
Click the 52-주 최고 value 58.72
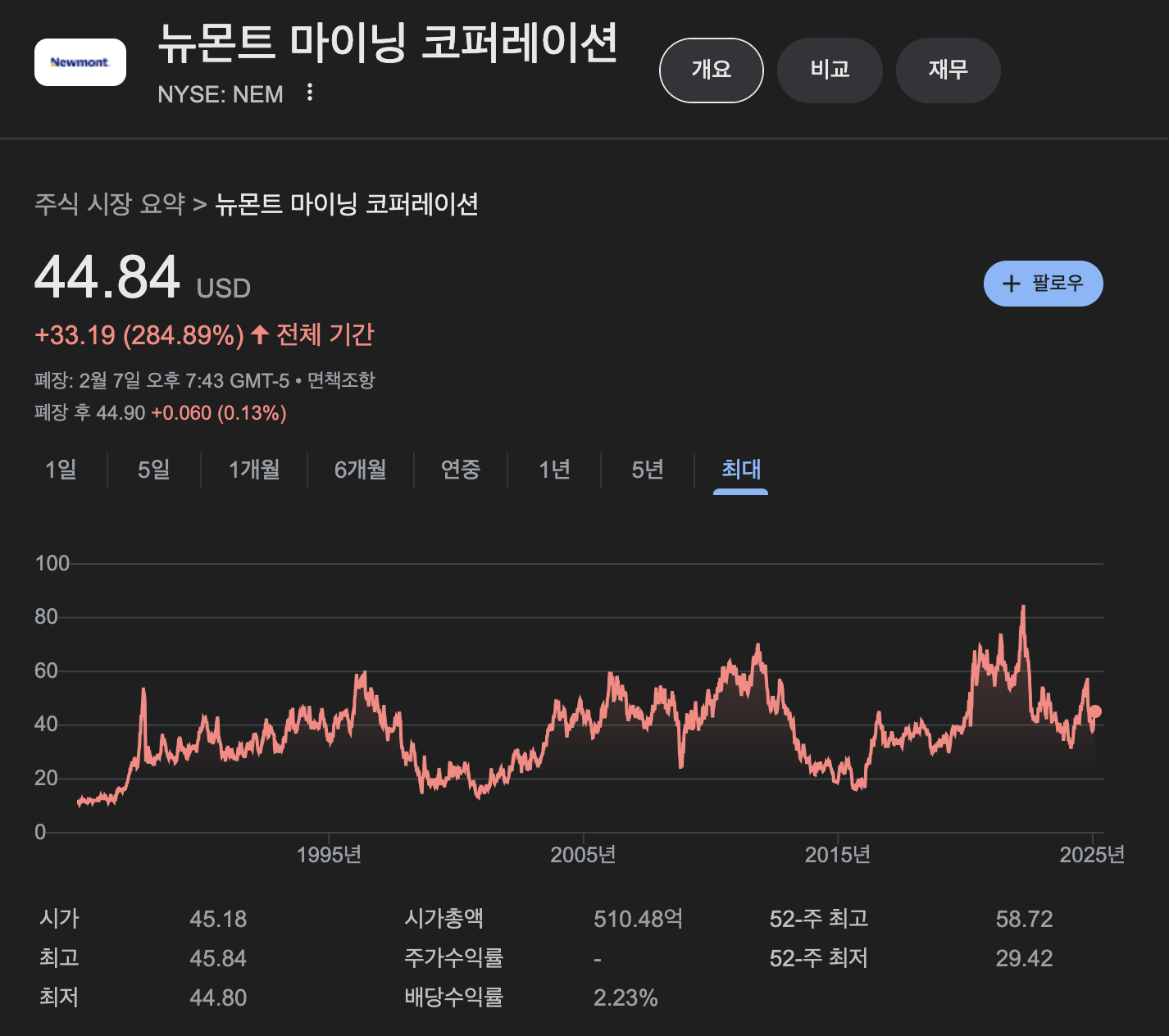pyautogui.click(x=1024, y=919)
